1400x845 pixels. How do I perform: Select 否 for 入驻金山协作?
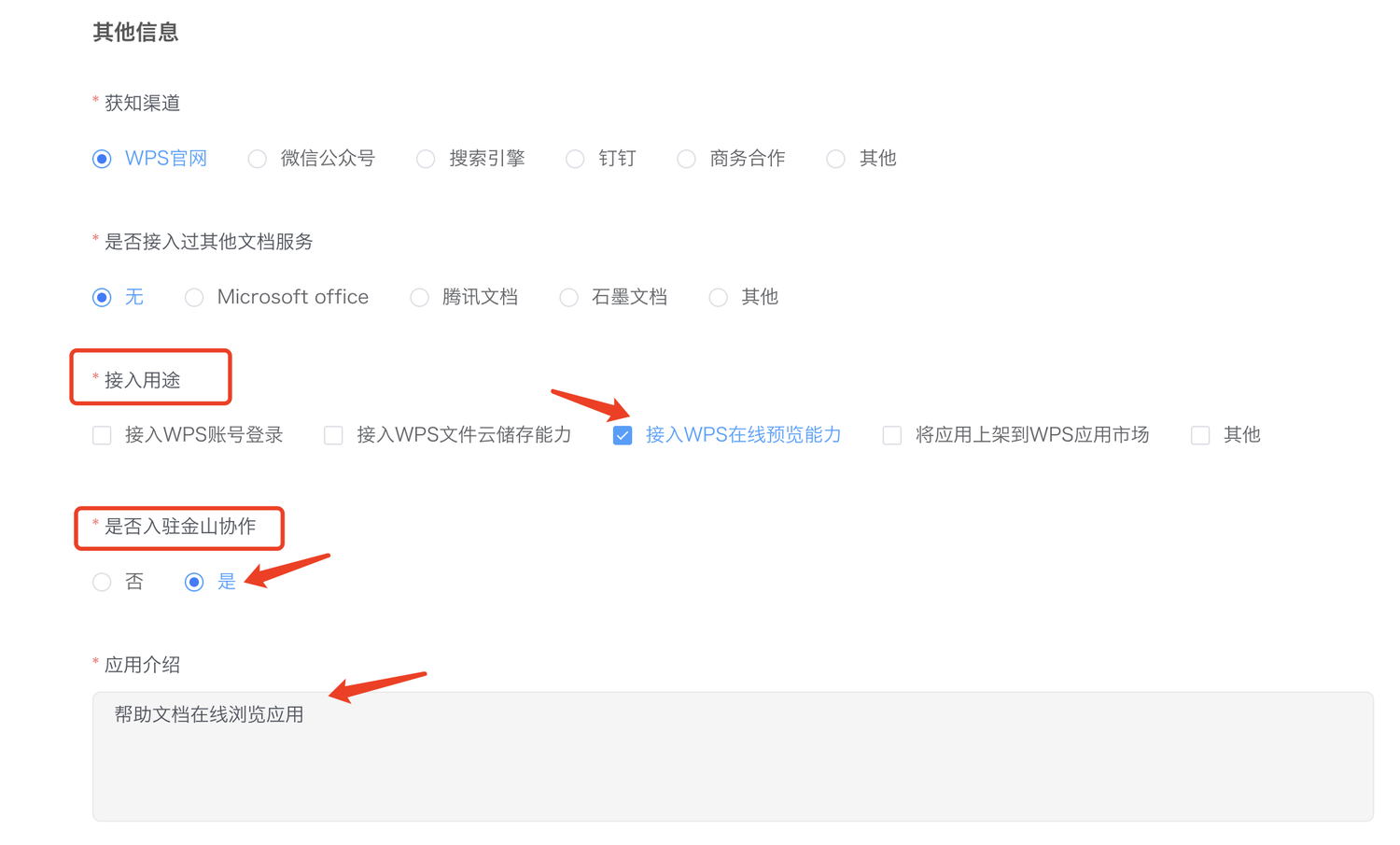pyautogui.click(x=103, y=583)
